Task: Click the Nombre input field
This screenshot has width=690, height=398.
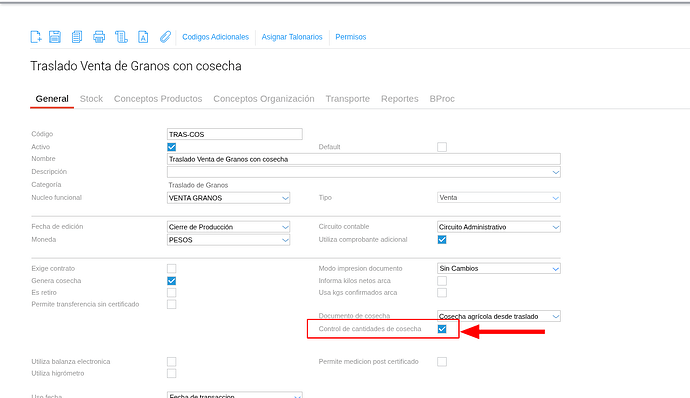Action: click(x=363, y=159)
